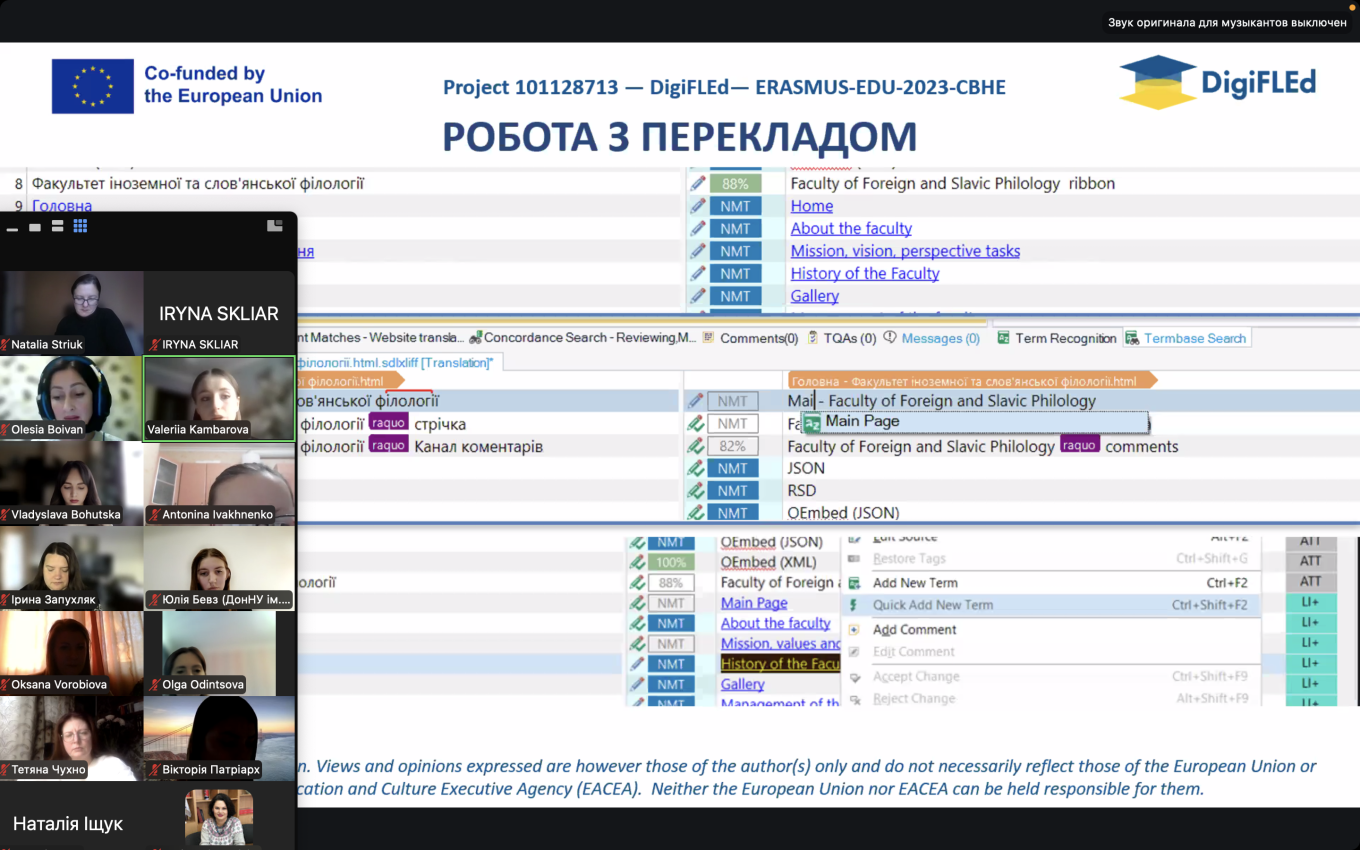This screenshot has height=850, width=1360.
Task: Open the Messages (0) tab
Action: point(940,338)
